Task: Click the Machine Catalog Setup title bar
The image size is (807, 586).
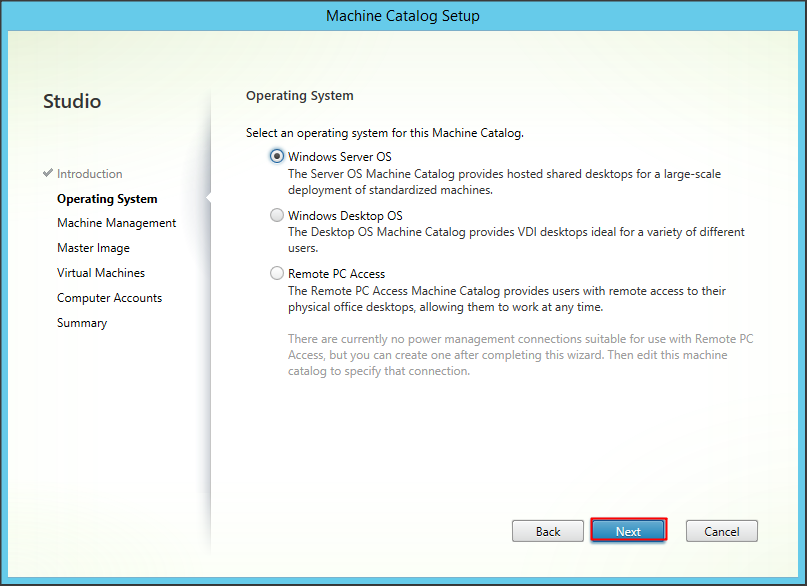Action: 403,16
